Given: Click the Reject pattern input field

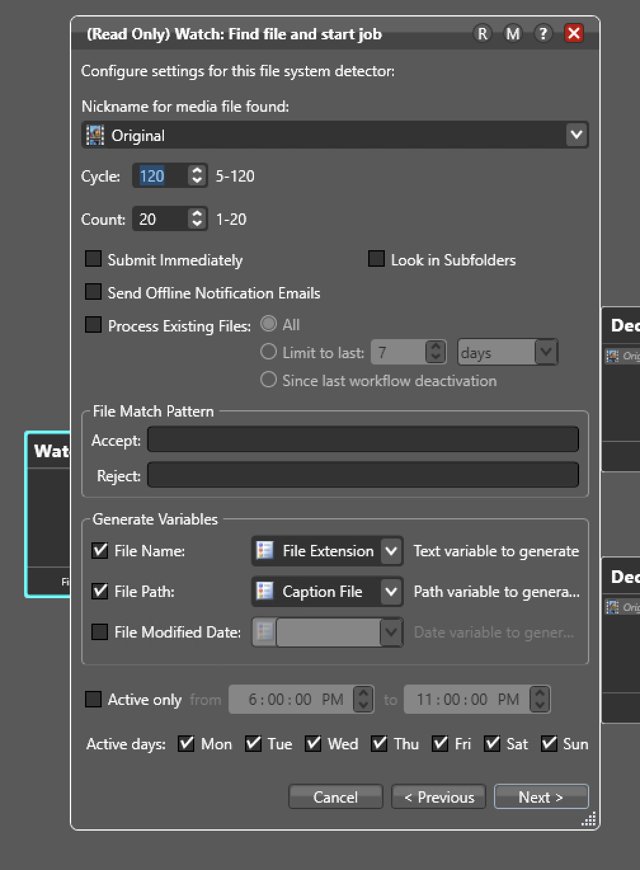Looking at the screenshot, I should (x=363, y=475).
